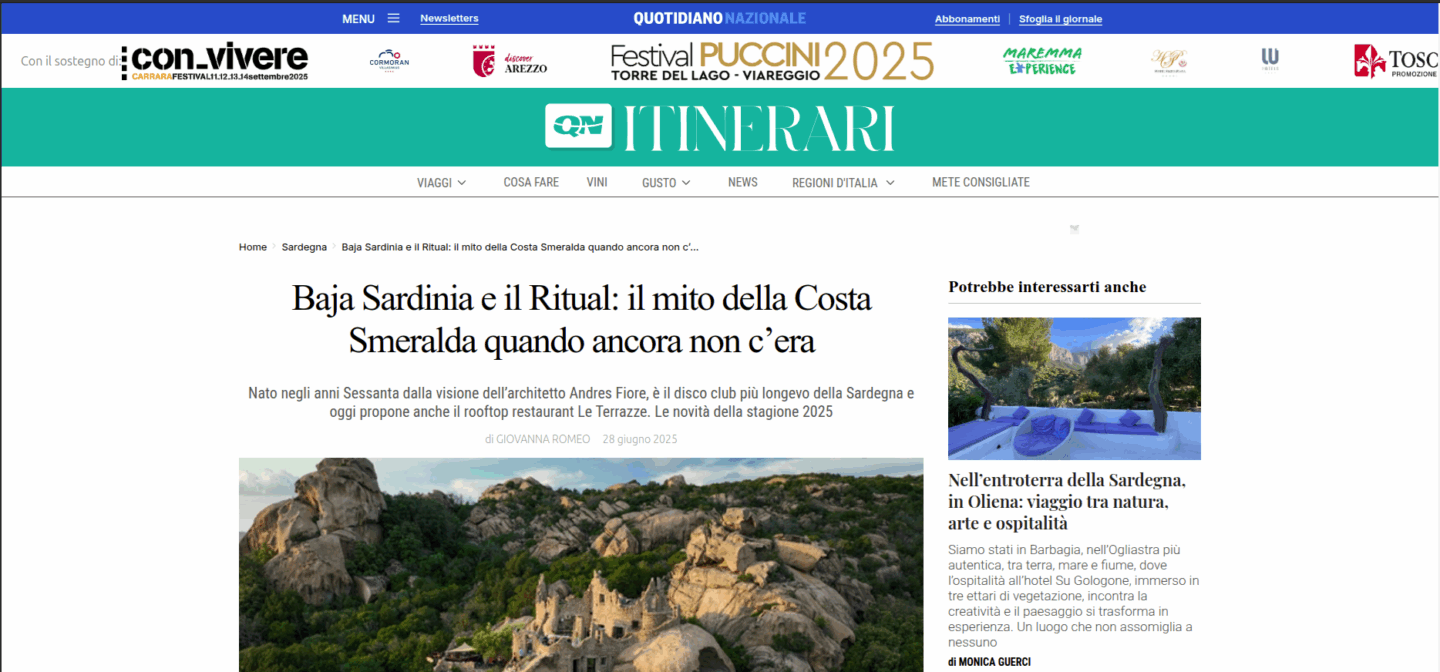This screenshot has height=672, width=1440.
Task: Click the 'Potrebbe interessarti anche' heading
Action: click(1047, 287)
